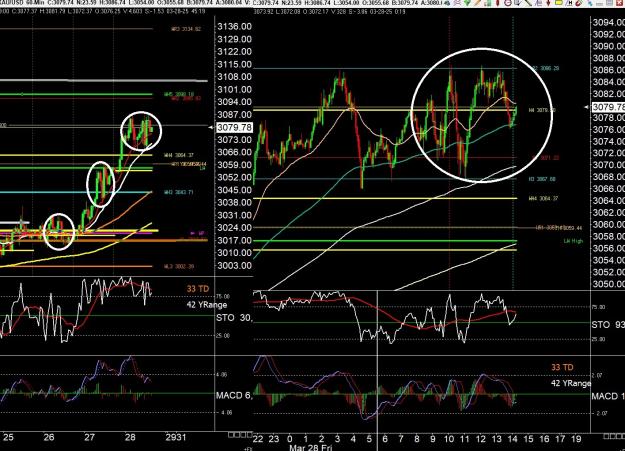
Task: Click the MM4 3064.37 level label on right chart
Action: [542, 198]
